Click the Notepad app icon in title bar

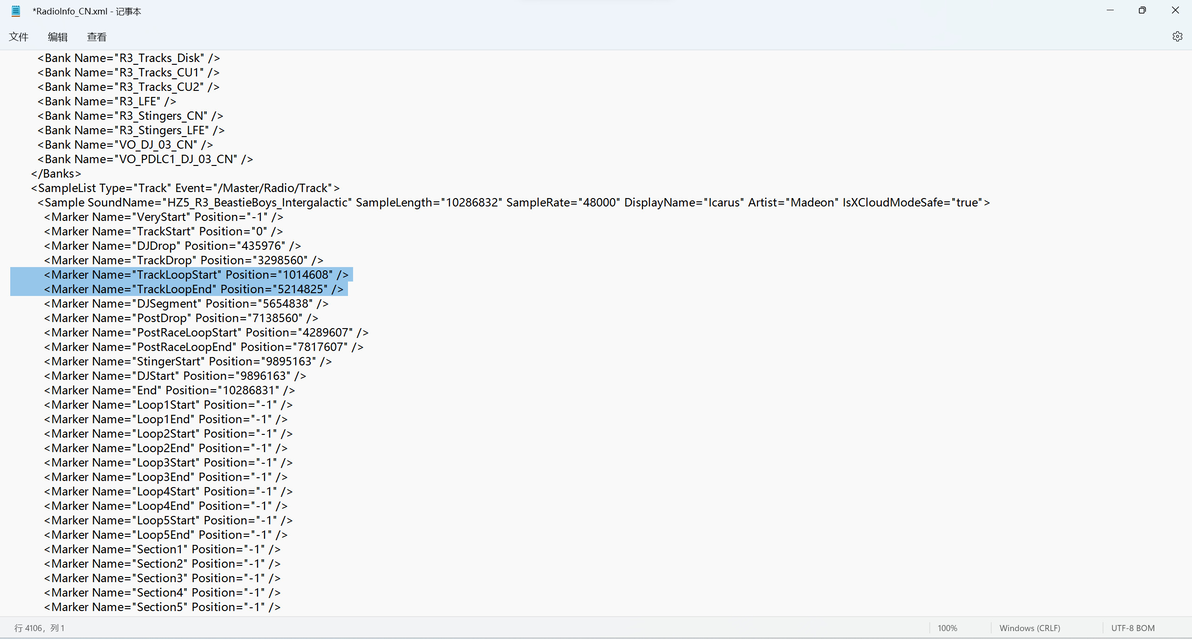(x=15, y=11)
